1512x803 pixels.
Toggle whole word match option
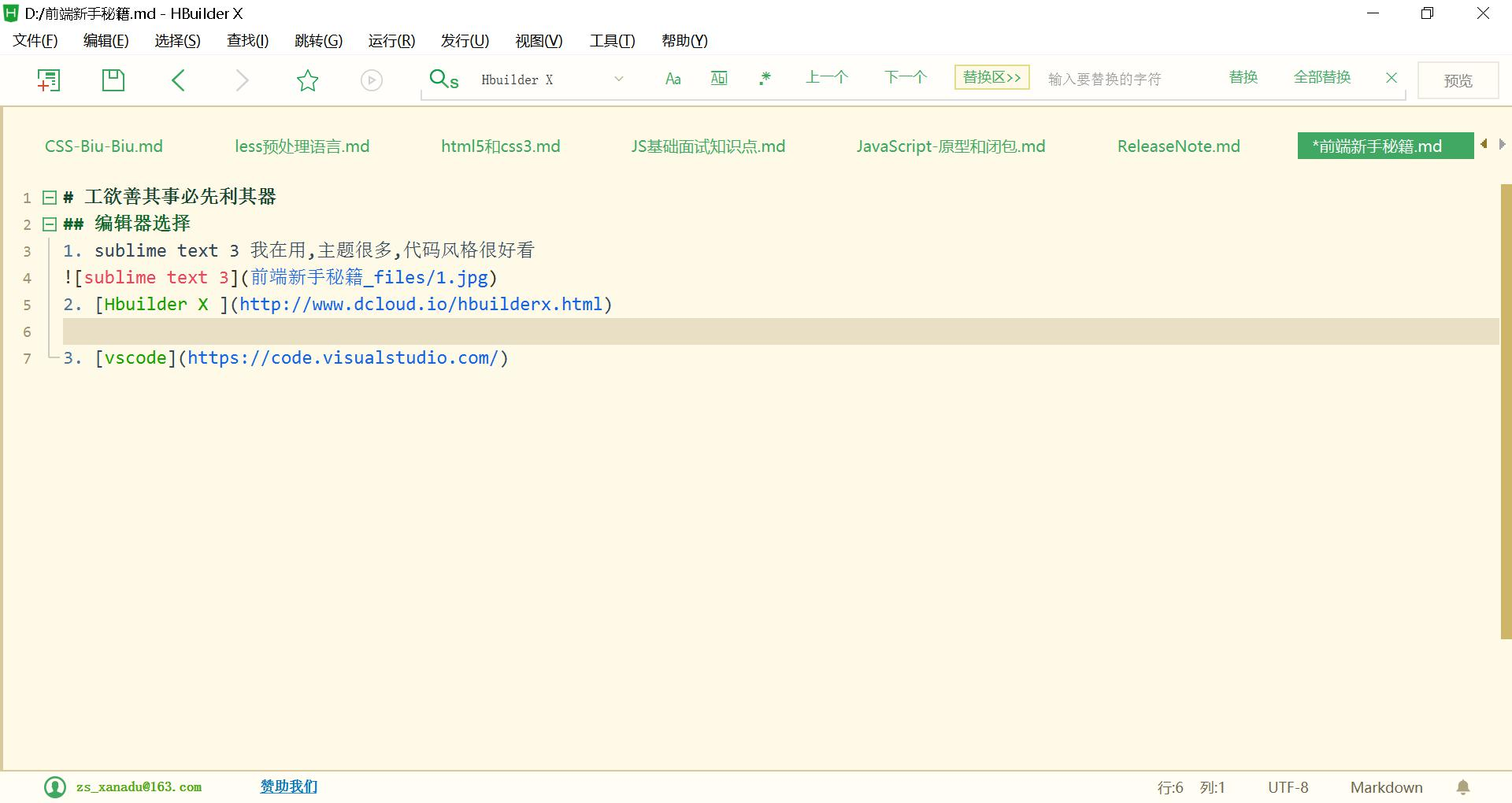click(x=719, y=78)
